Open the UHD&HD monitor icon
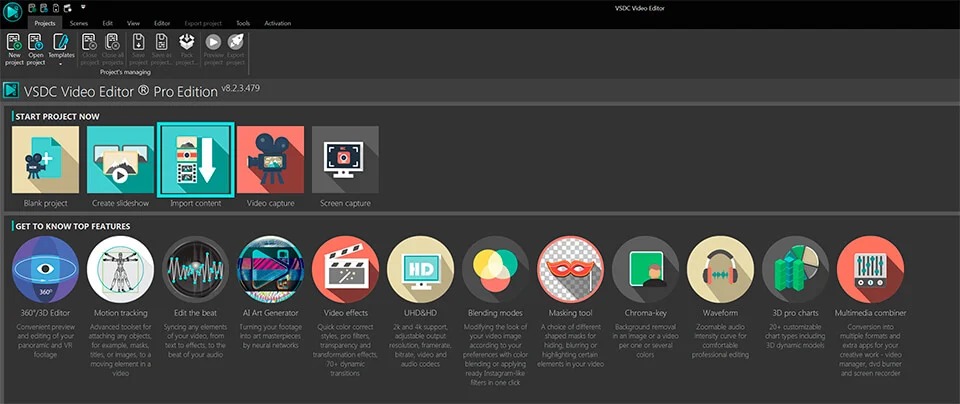960x404 pixels. [x=420, y=269]
